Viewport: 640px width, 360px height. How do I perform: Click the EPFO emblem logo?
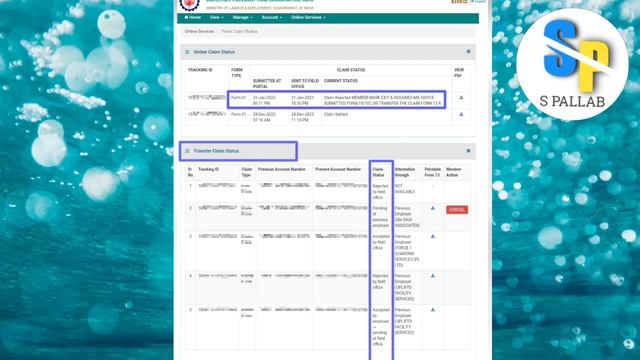189,4
